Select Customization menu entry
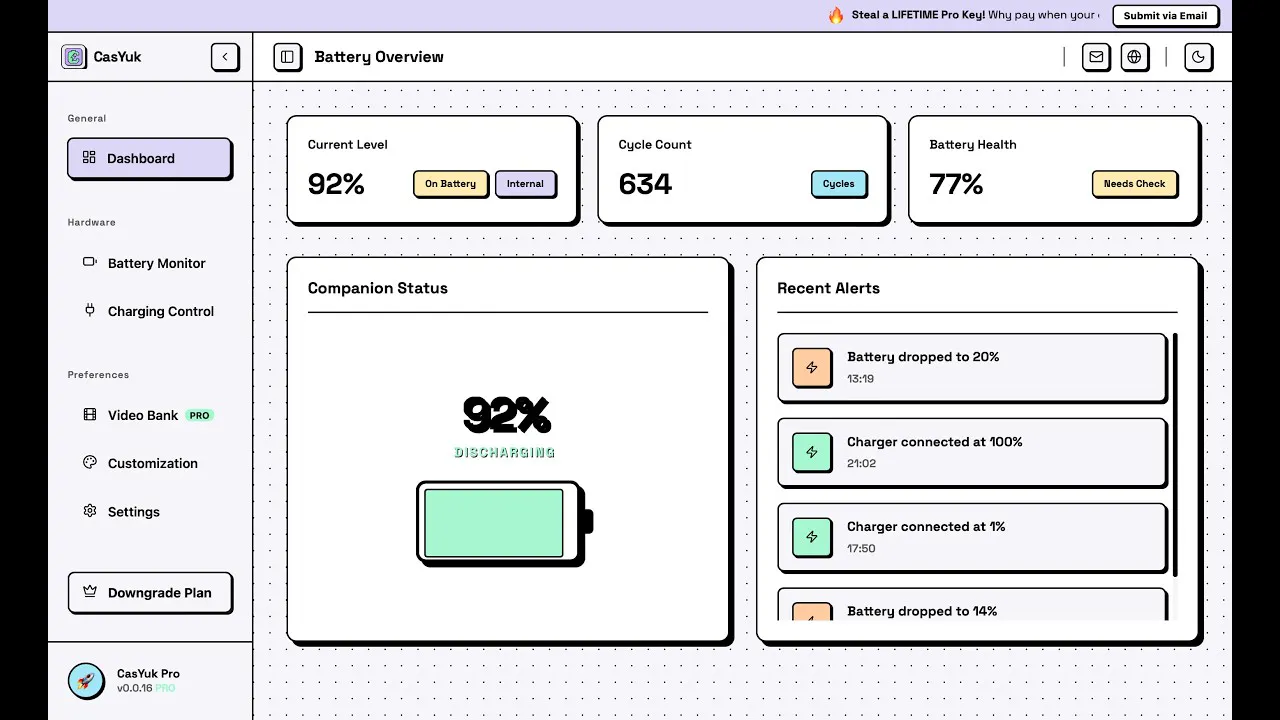Screen dimensions: 1280x720 coord(150,463)
